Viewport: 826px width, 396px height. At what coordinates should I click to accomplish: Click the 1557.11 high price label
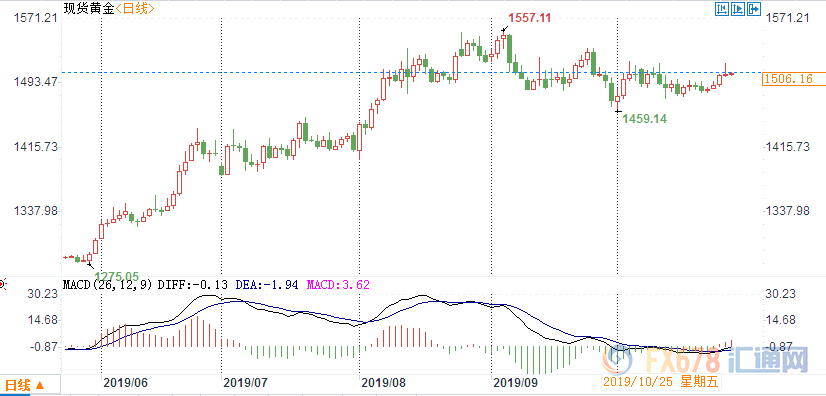click(530, 18)
